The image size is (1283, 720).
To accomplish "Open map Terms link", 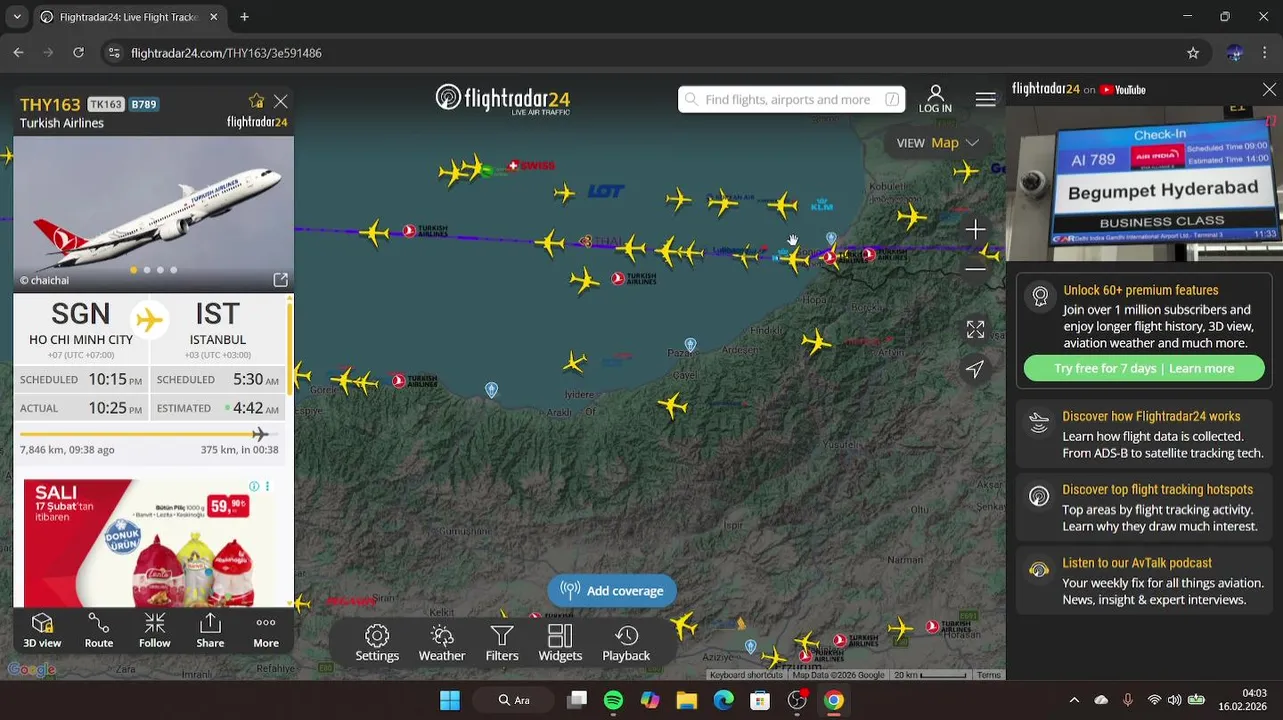I will pos(989,675).
